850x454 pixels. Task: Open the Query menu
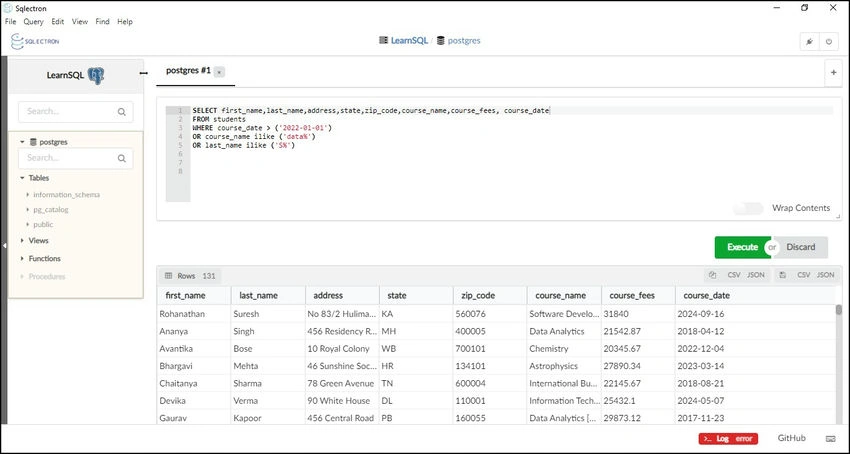click(33, 22)
